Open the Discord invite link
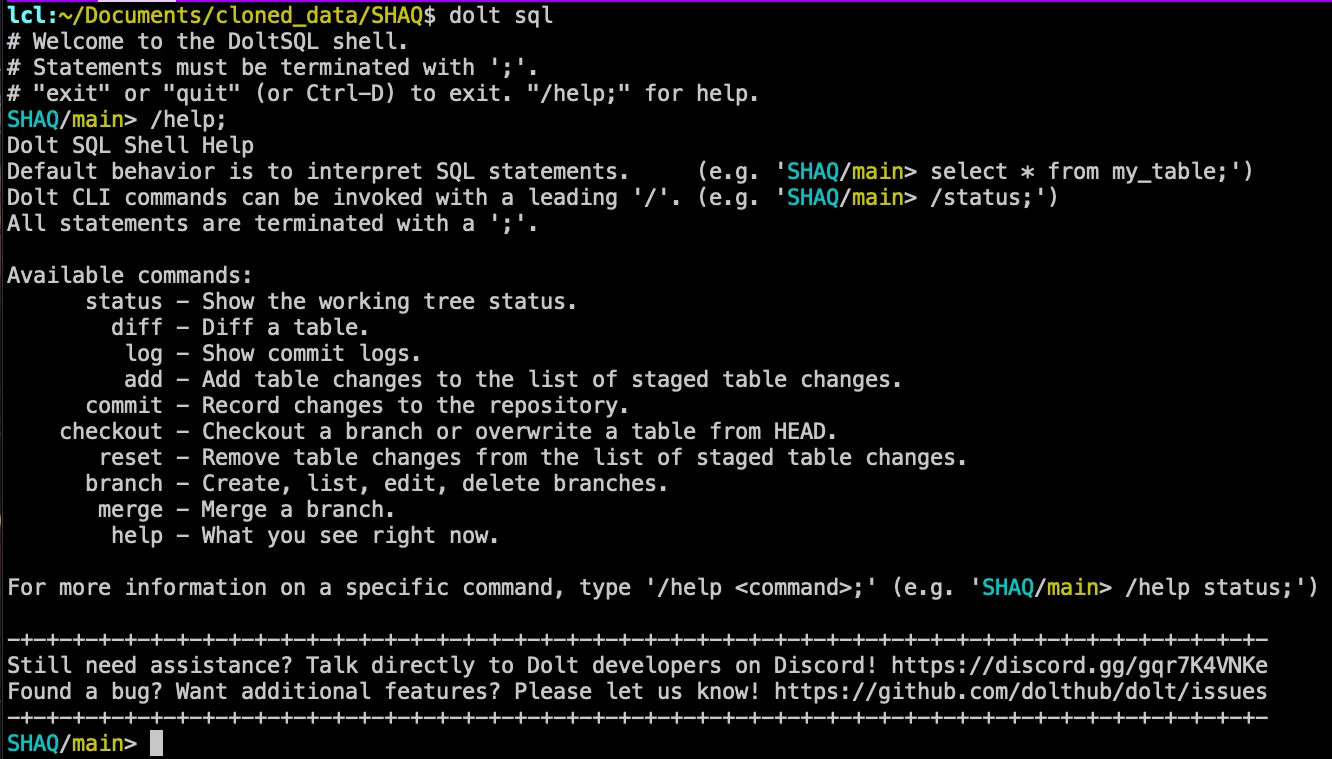1332x759 pixels. tap(1079, 666)
